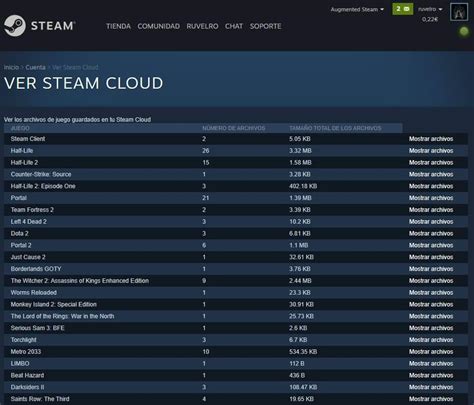Show files for Half-Life 2: Episode One
Screen dimensions: 474x405
pyautogui.click(x=431, y=186)
